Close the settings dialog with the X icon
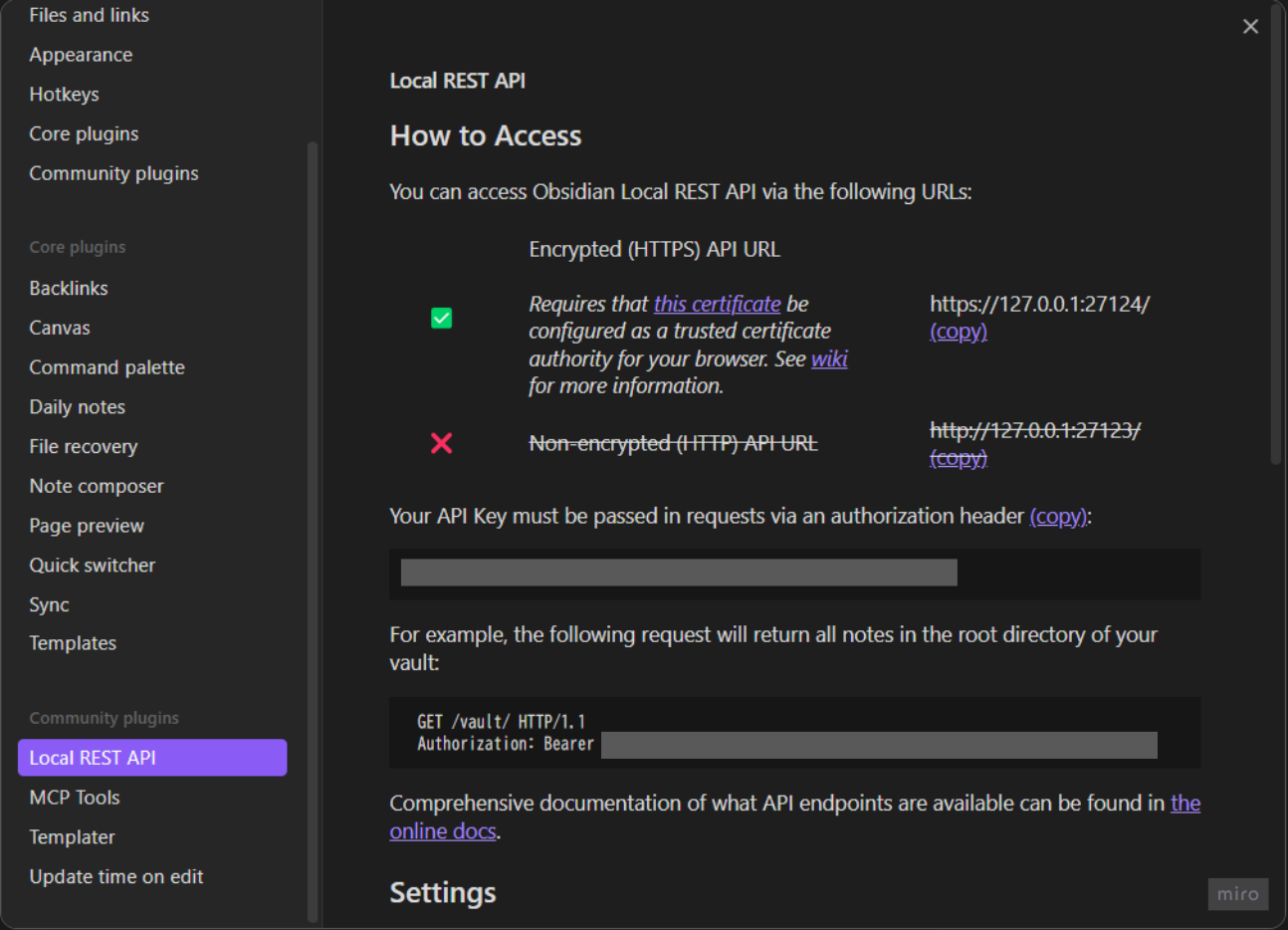The width and height of the screenshot is (1288, 930). (1250, 27)
